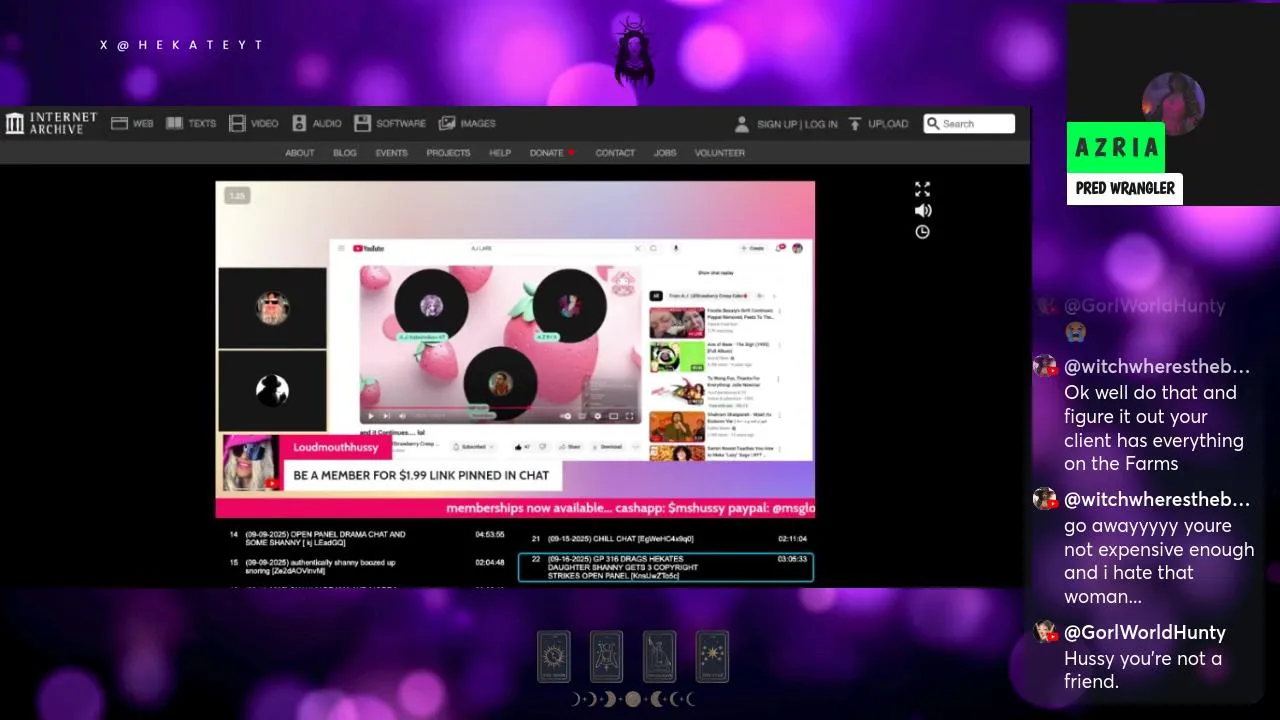
Task: Click @GorlWorldHunty name above 'Hussy you're not'
Action: coord(1144,632)
